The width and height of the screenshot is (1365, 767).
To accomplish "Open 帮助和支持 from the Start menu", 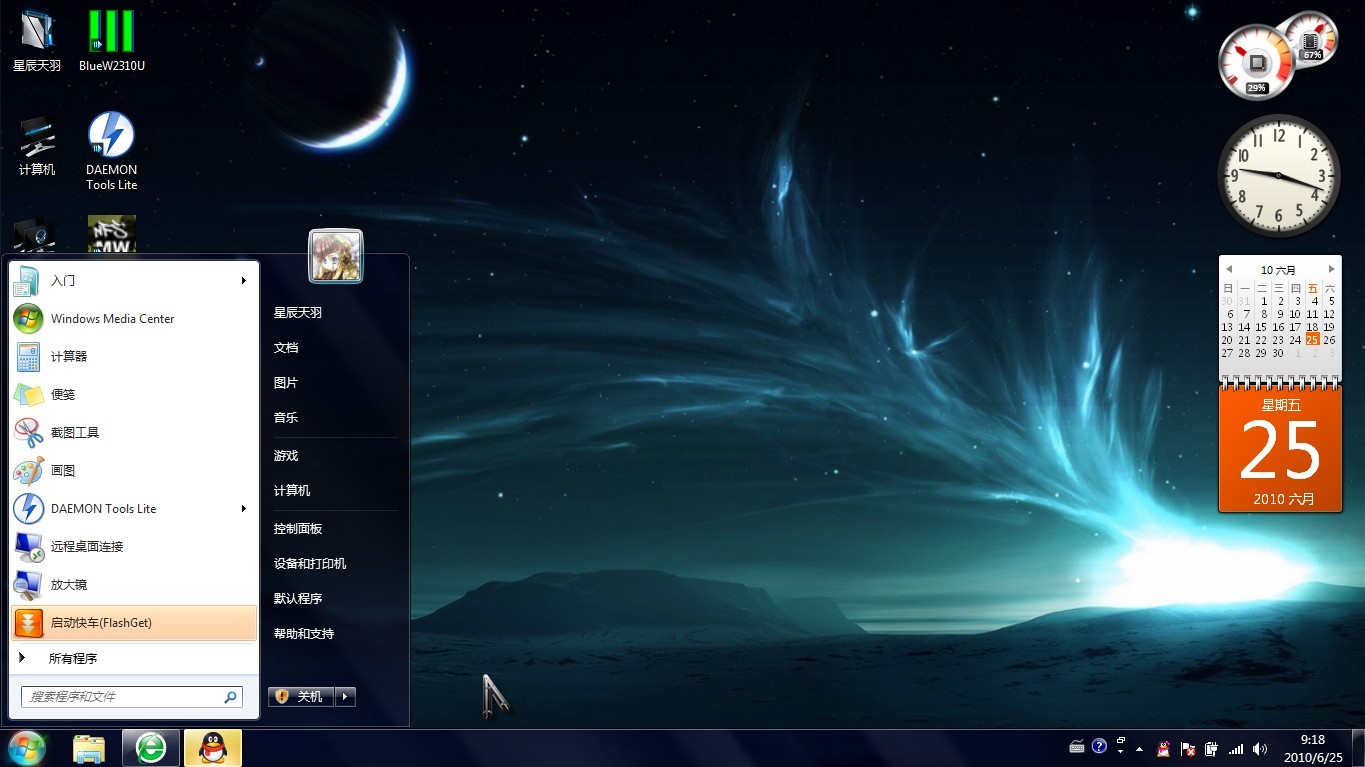I will [x=304, y=633].
